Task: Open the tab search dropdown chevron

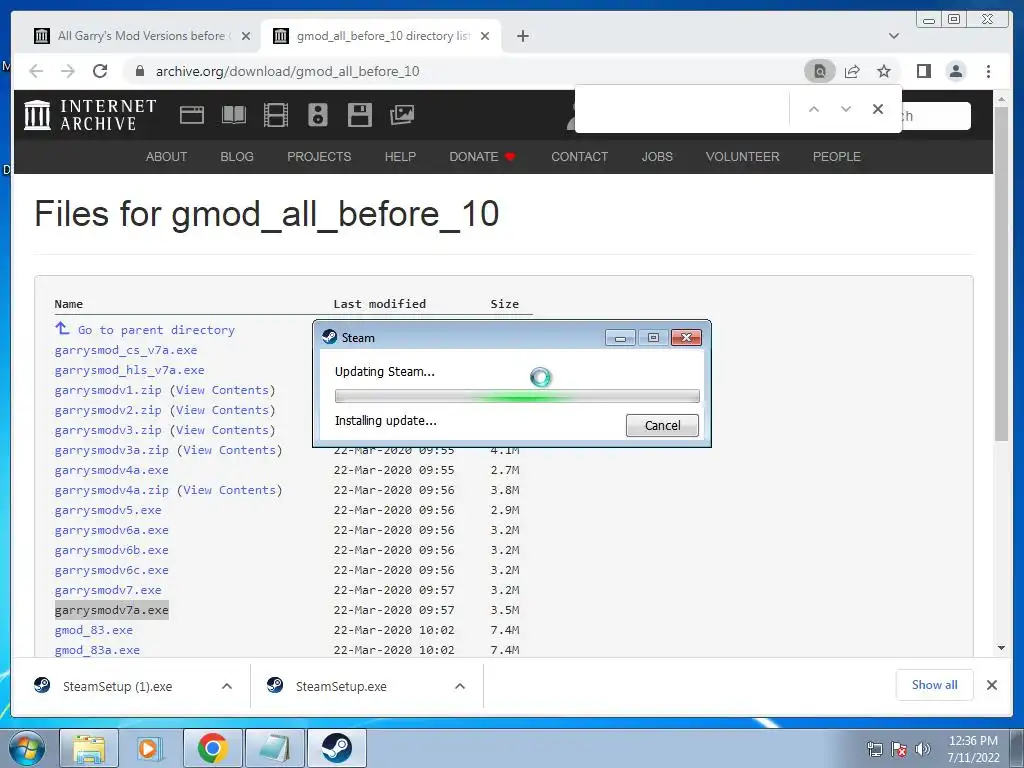Action: [894, 36]
